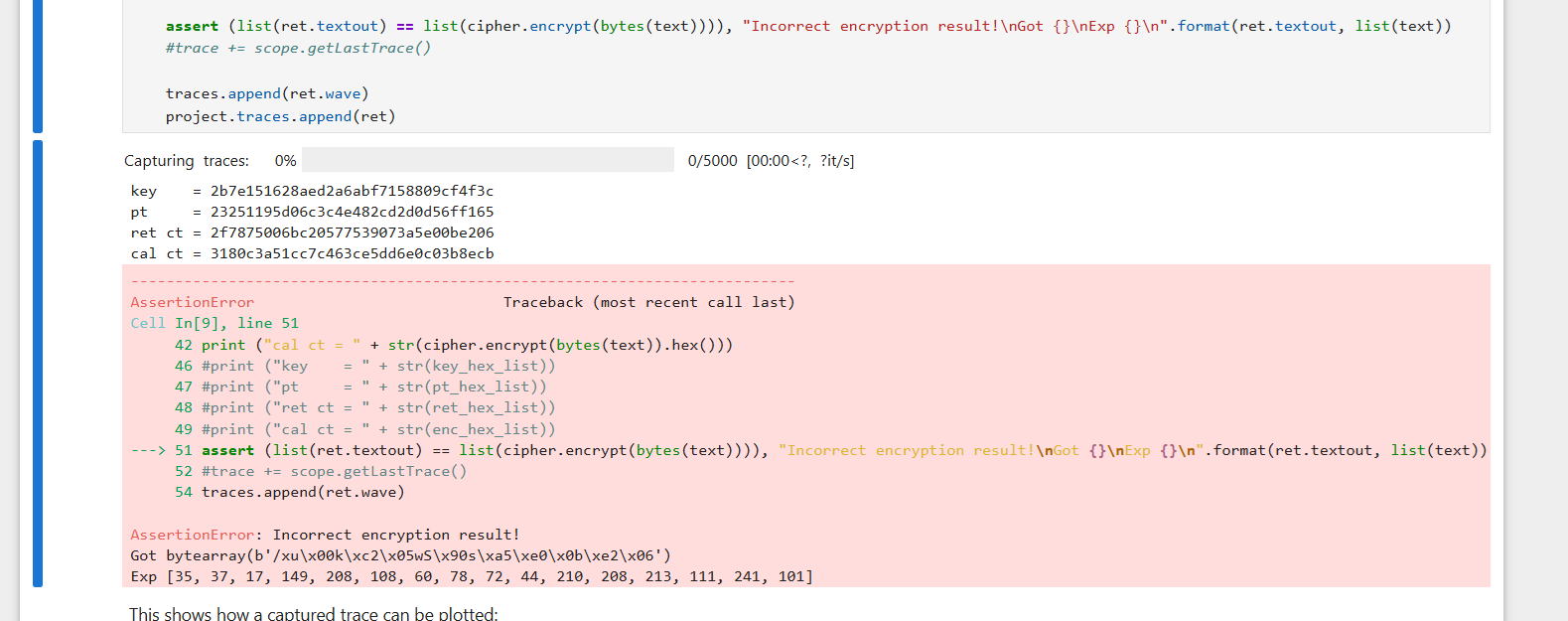Click the 'Incorrect encryption result!' error message
The width and height of the screenshot is (1568, 621).
click(x=396, y=535)
